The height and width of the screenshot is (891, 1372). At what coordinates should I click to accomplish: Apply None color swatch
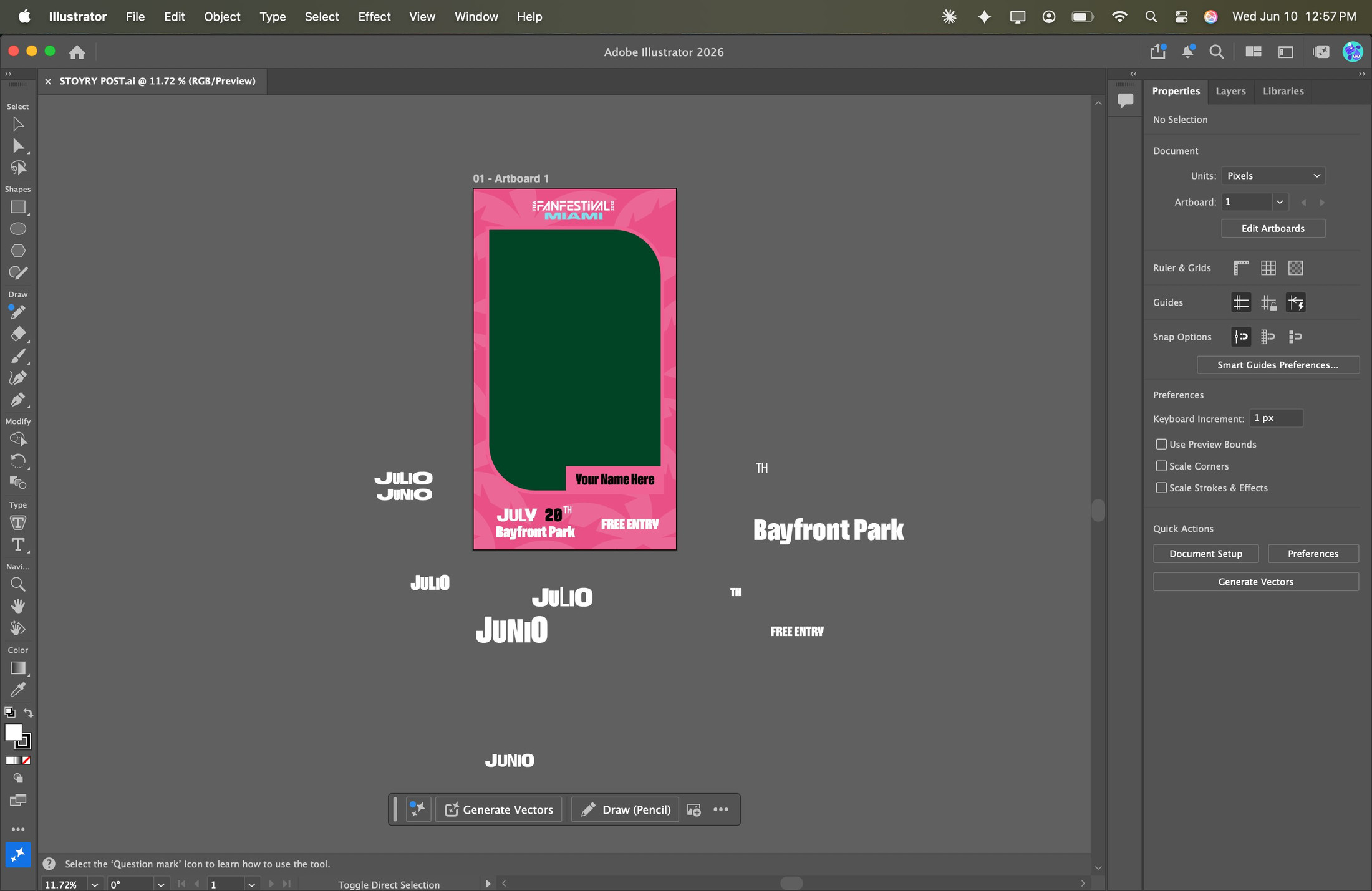point(26,760)
